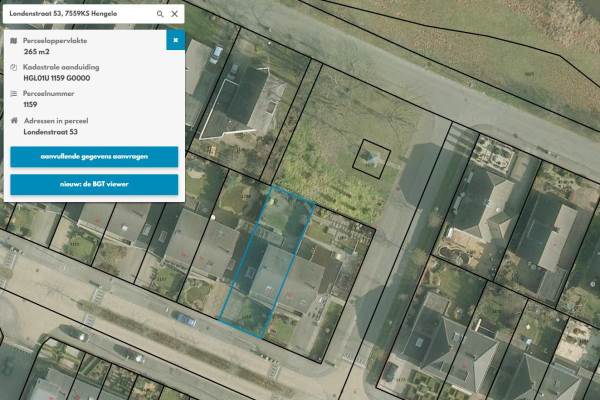
Task: Click the Perceeloppervlakte map icon
Action: pyautogui.click(x=14, y=41)
